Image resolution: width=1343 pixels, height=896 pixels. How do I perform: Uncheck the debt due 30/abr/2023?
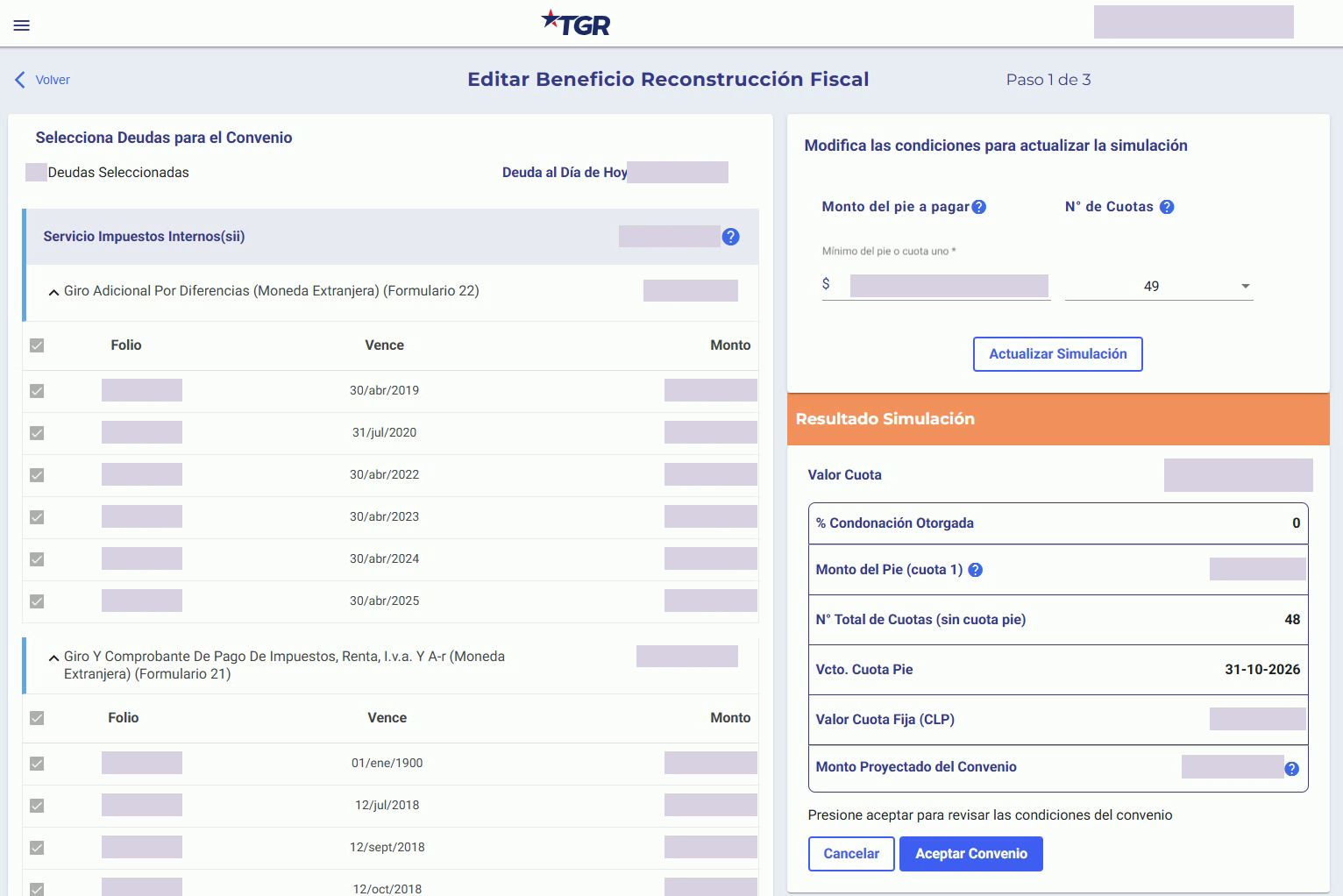(37, 517)
